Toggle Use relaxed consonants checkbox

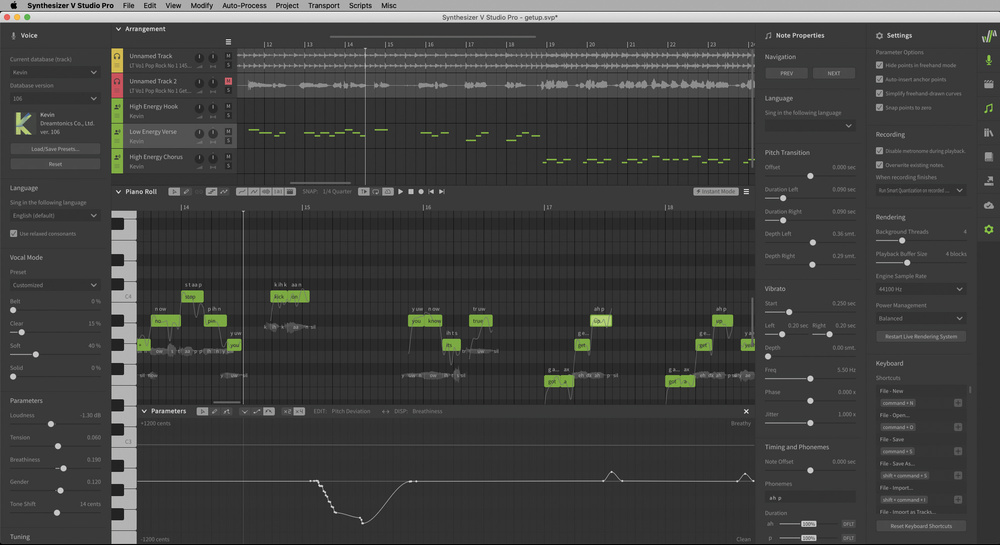[x=14, y=234]
